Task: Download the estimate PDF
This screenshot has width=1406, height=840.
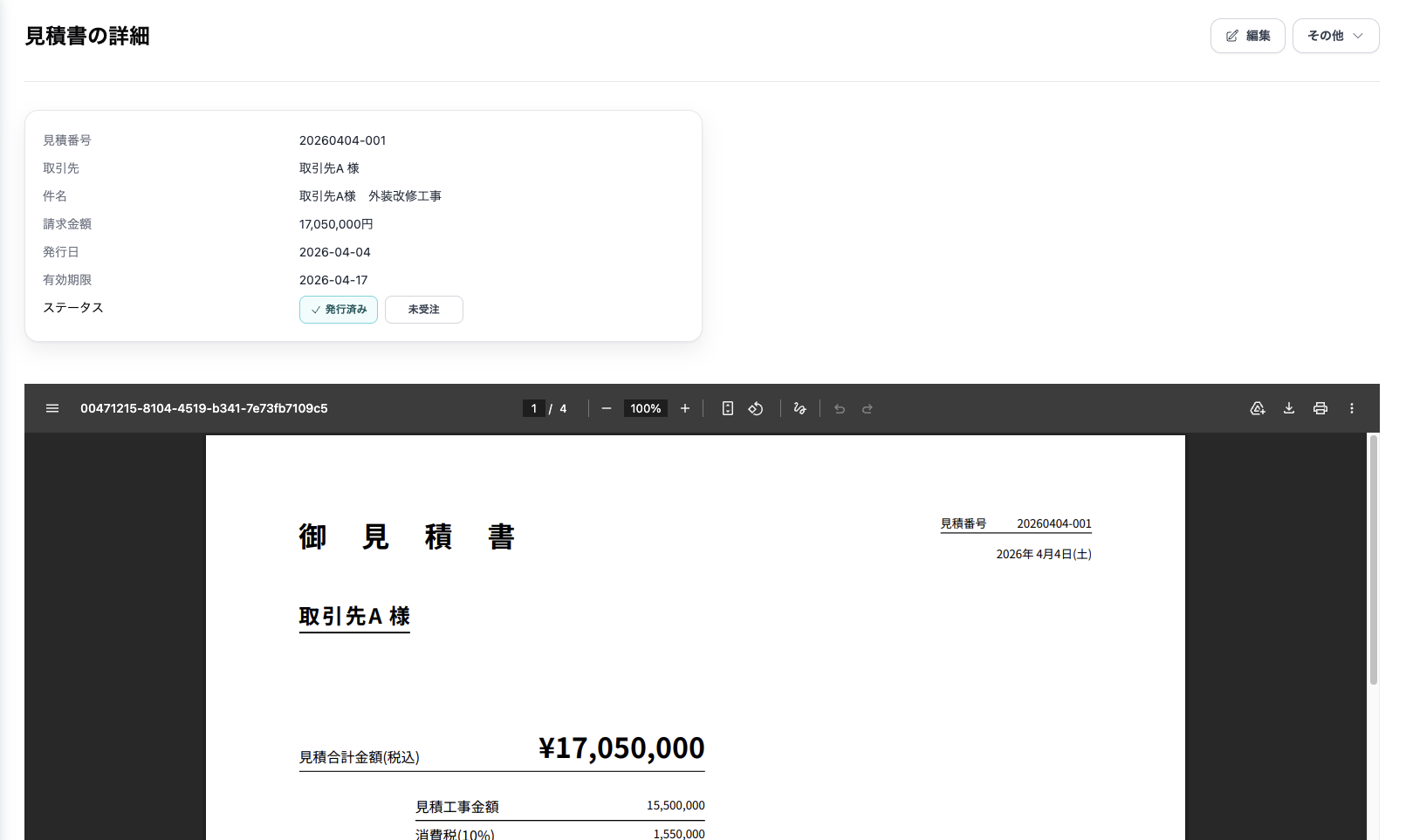Action: coord(1289,408)
